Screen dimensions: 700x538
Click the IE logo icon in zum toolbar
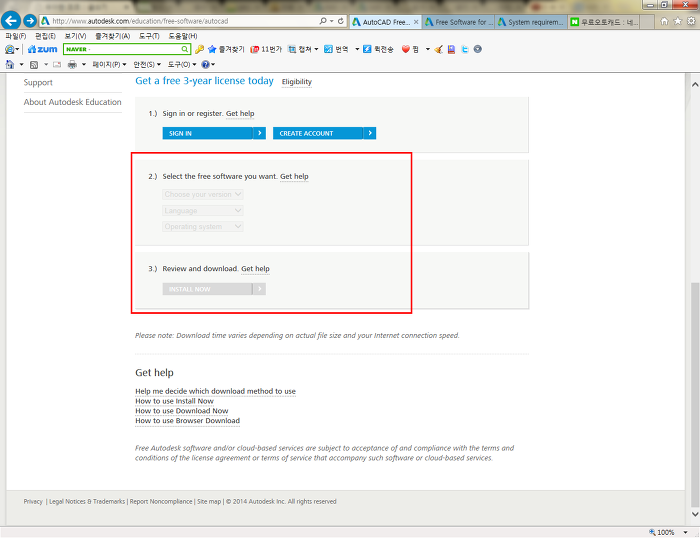coord(9,49)
